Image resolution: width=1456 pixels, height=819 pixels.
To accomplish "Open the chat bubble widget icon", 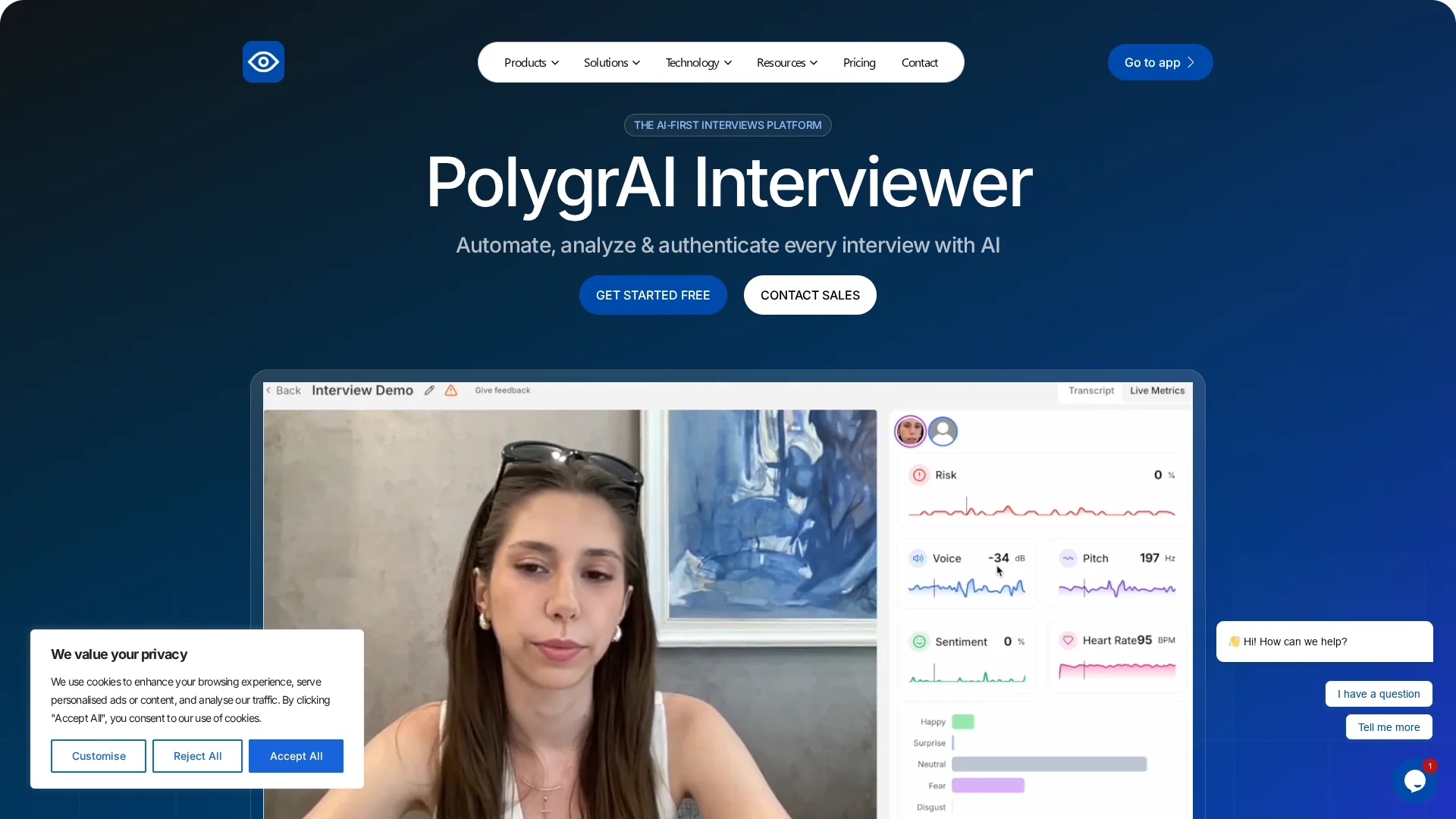I will tap(1414, 780).
